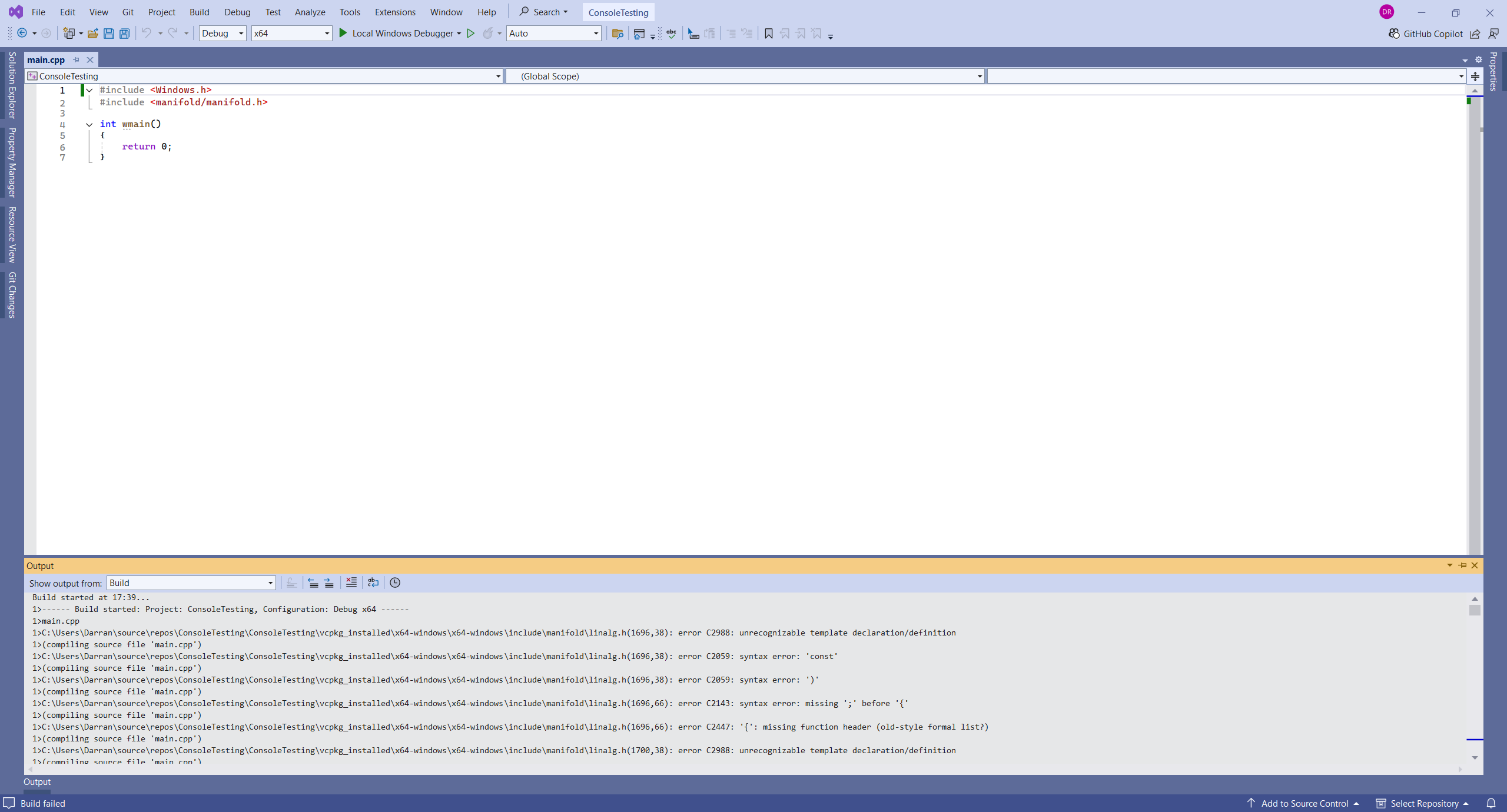Click the Save All toolbar icon
Image resolution: width=1507 pixels, height=812 pixels.
pyautogui.click(x=125, y=34)
